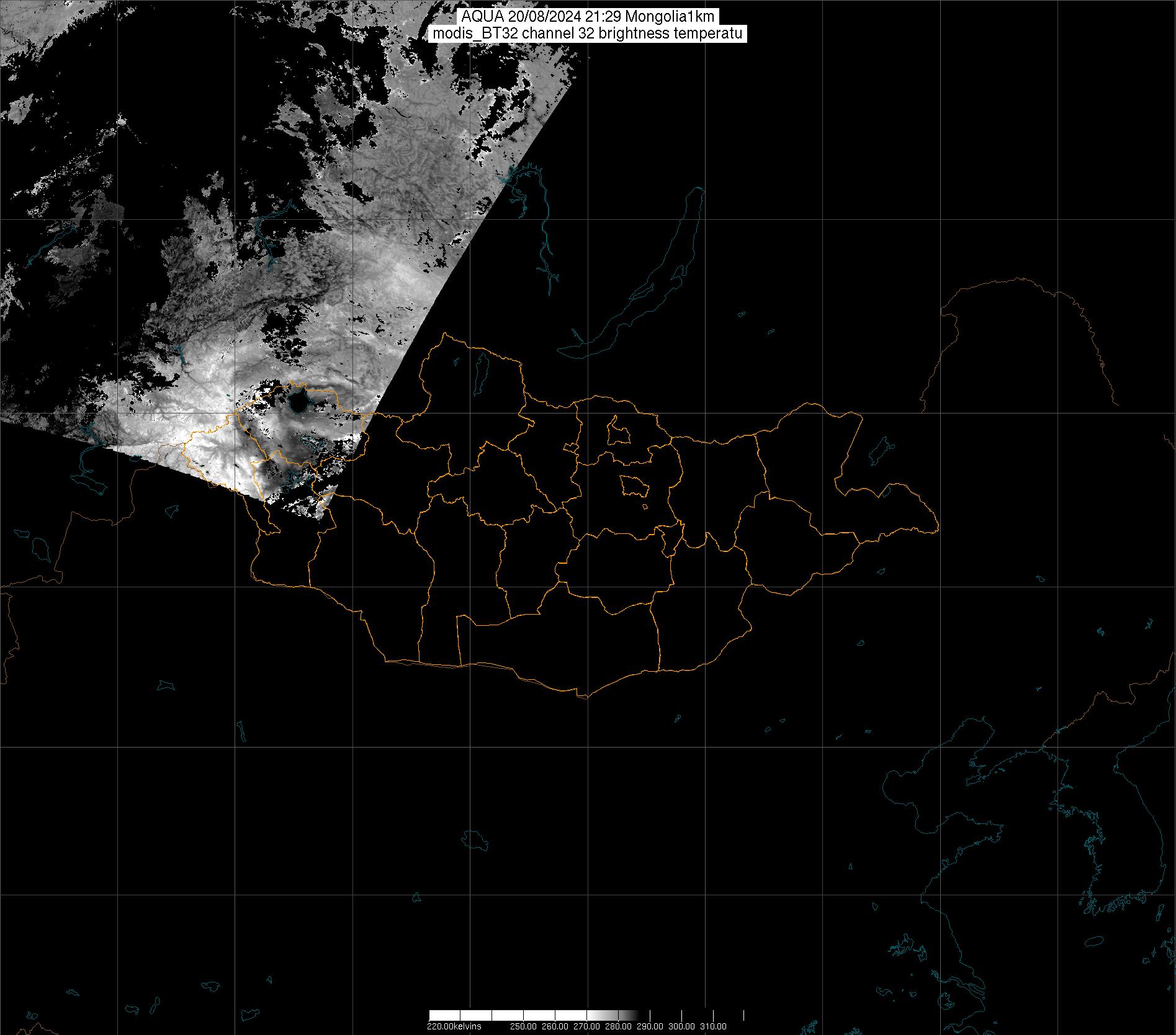Click the 220.00kelvins scale label
Image resolution: width=1176 pixels, height=1035 pixels.
[454, 1026]
